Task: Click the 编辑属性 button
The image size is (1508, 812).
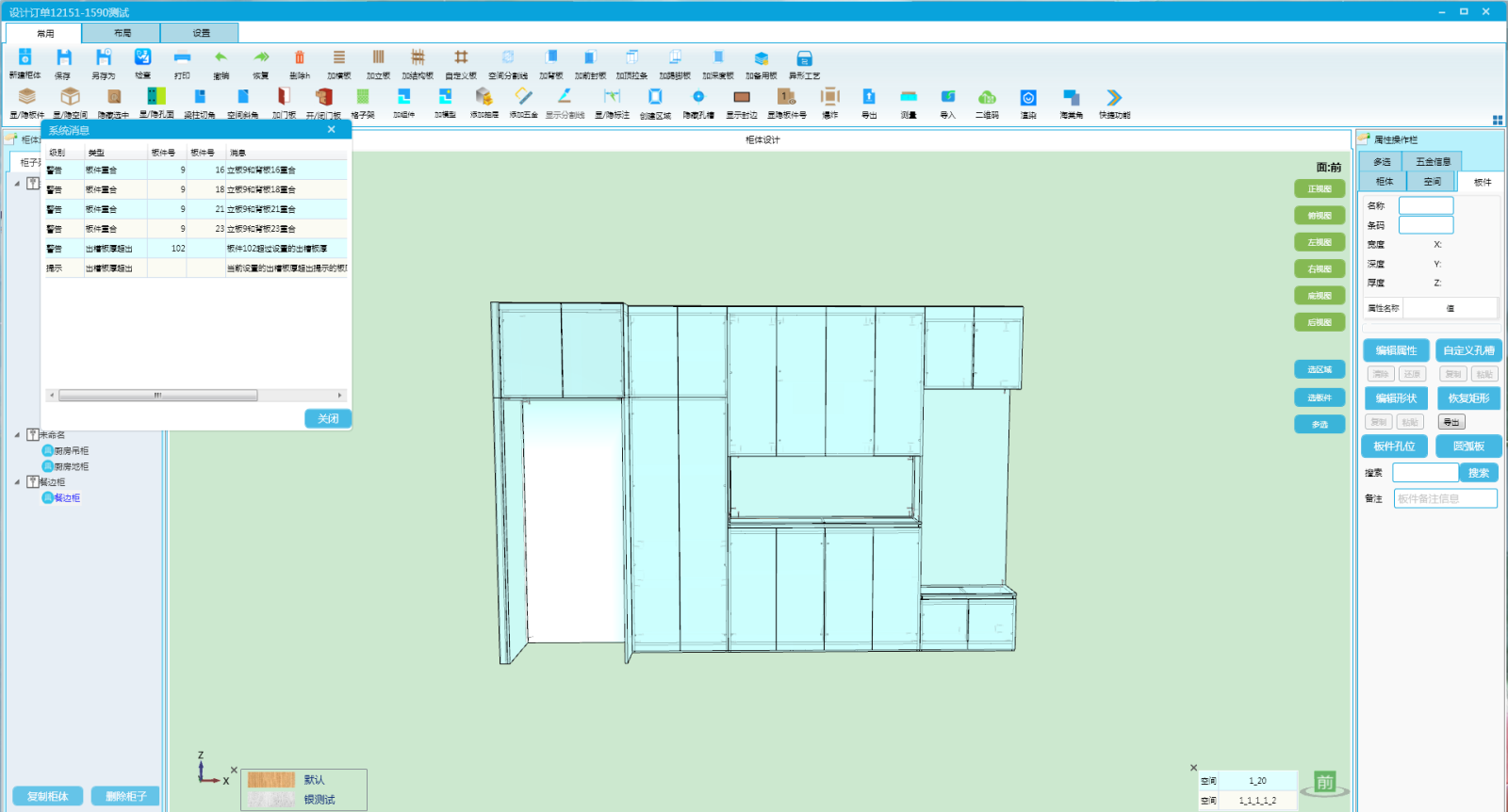Action: click(1396, 350)
